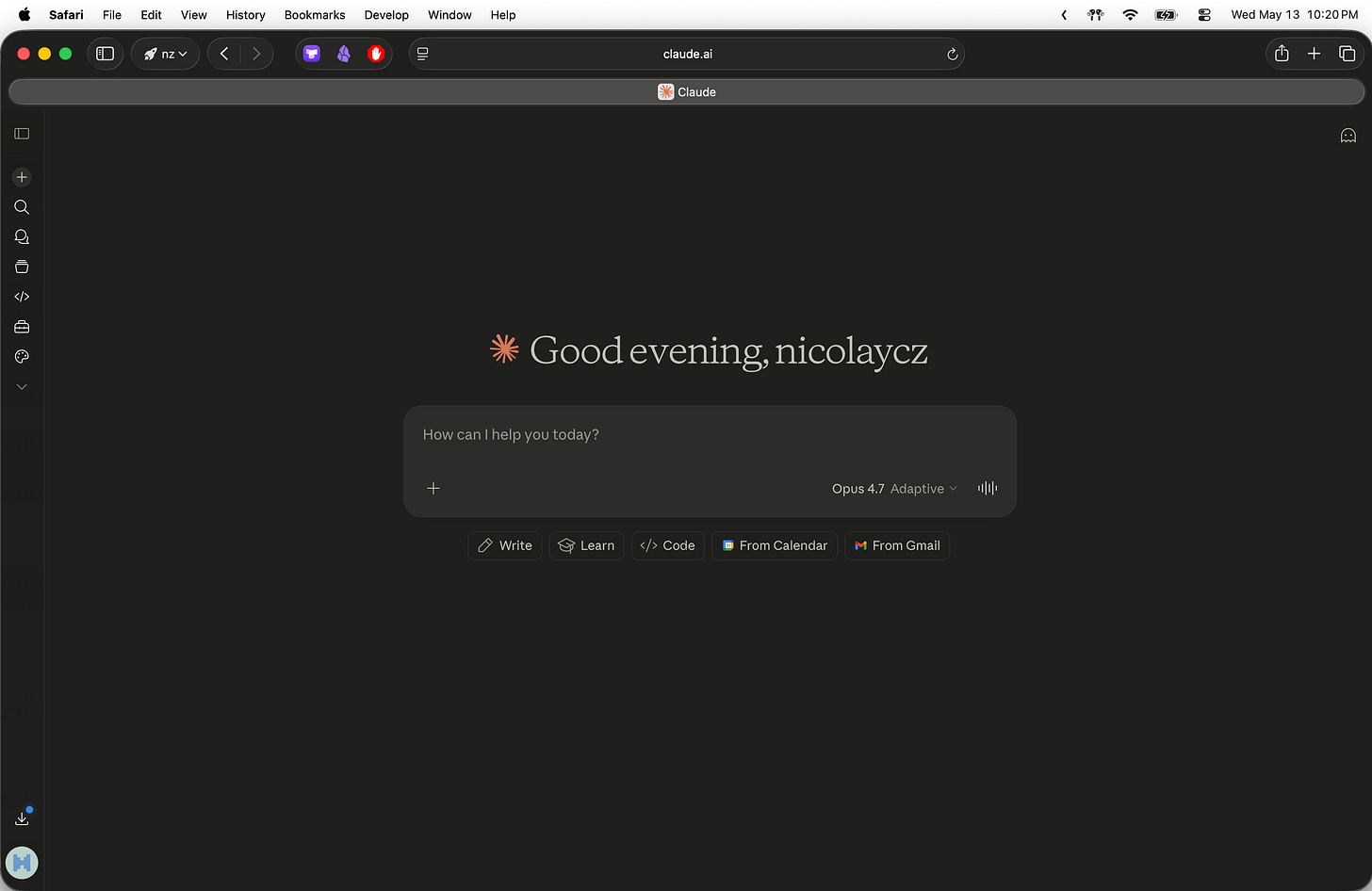Open the 'nz' profile dropdown in Safari
Viewport: 1372px width, 891px height.
click(166, 54)
